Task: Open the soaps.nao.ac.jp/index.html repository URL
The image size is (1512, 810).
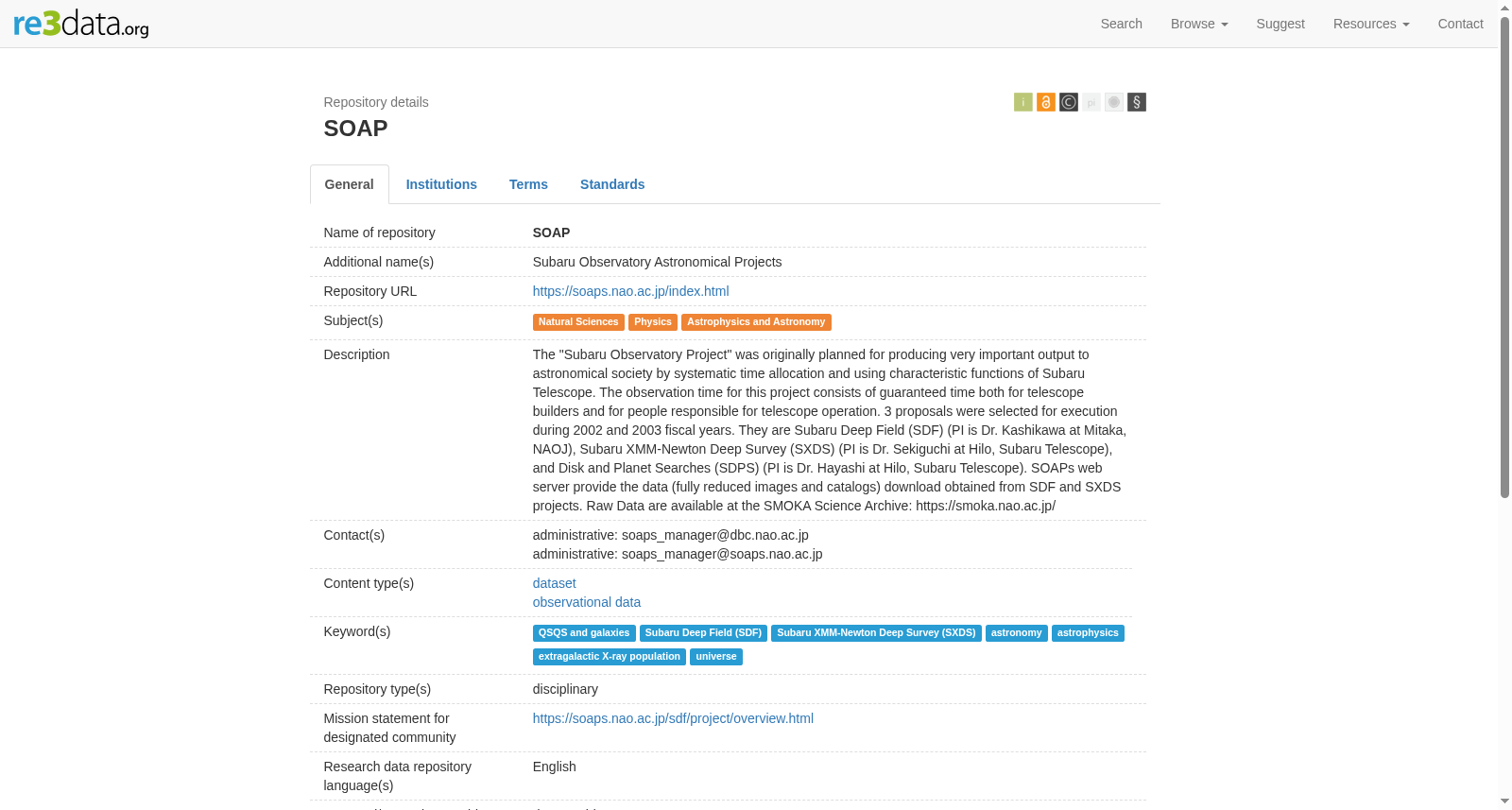Action: (630, 291)
